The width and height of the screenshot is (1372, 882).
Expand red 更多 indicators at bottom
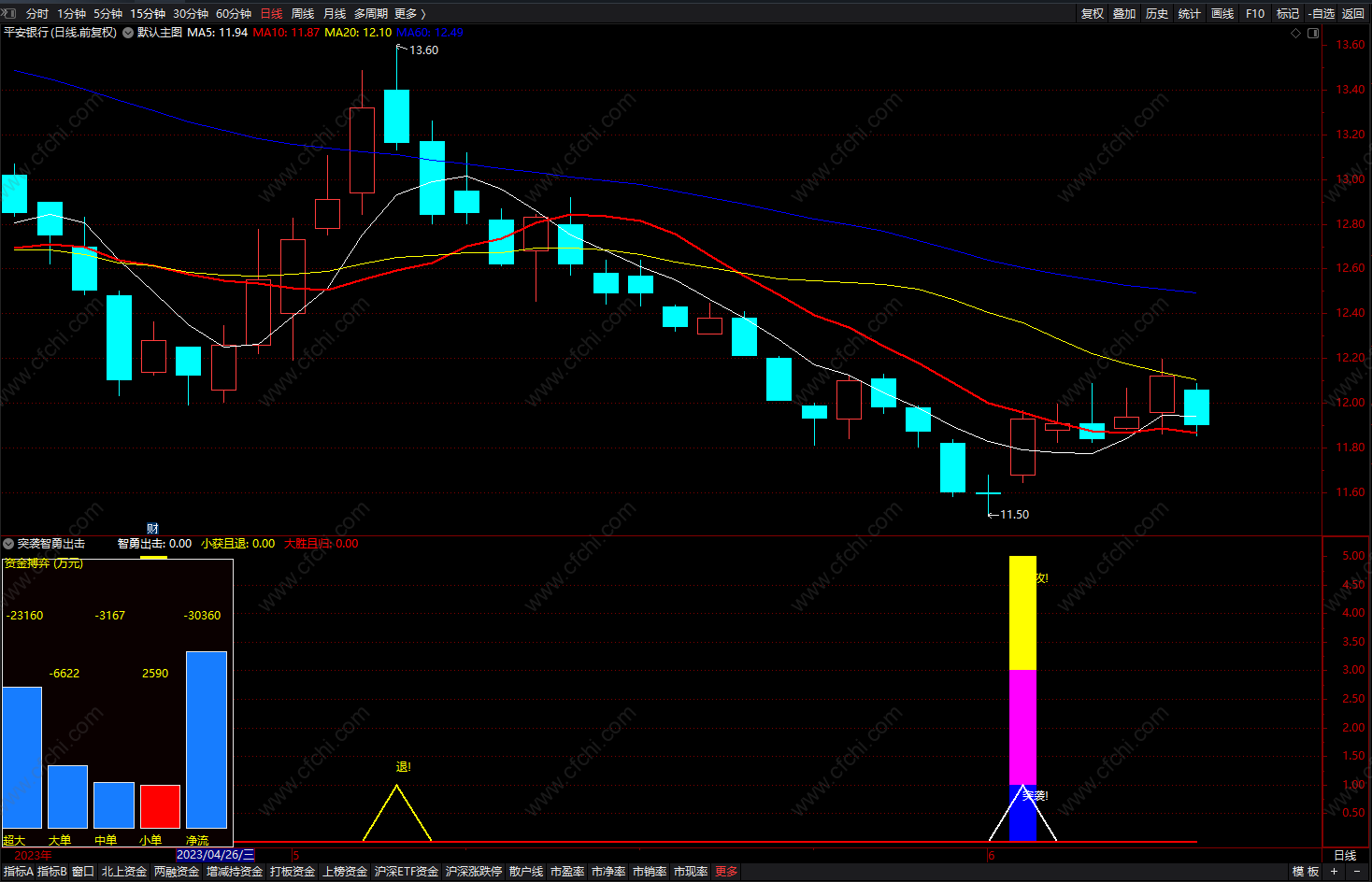[x=726, y=872]
